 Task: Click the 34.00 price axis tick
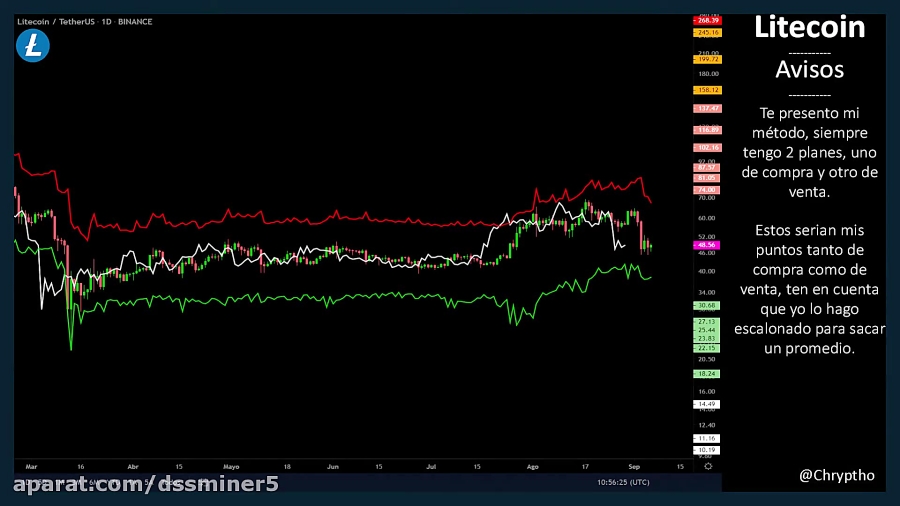(707, 293)
